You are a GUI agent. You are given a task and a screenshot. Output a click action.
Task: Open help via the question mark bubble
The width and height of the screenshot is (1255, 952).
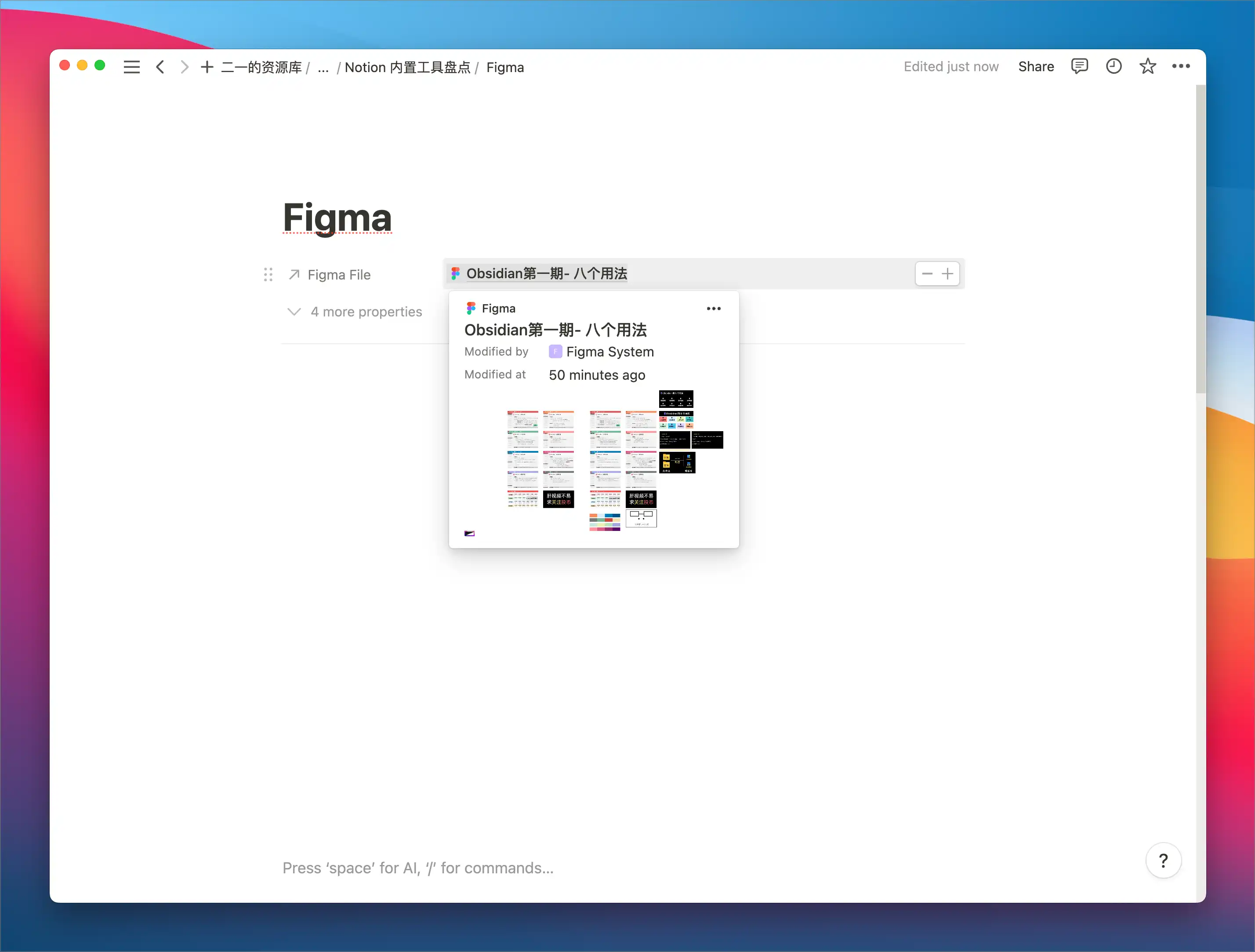(1164, 861)
